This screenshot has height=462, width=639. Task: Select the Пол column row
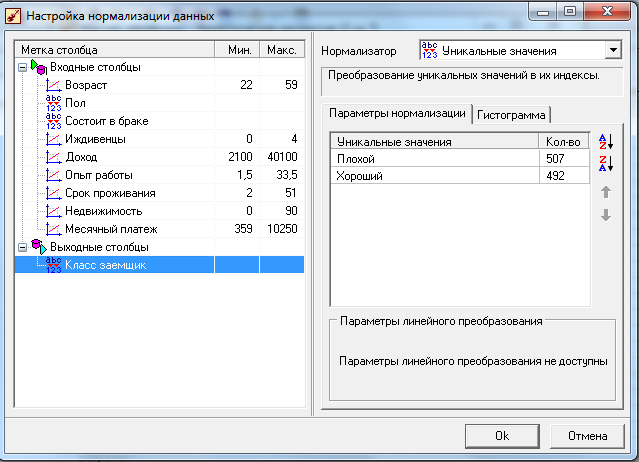coord(159,103)
